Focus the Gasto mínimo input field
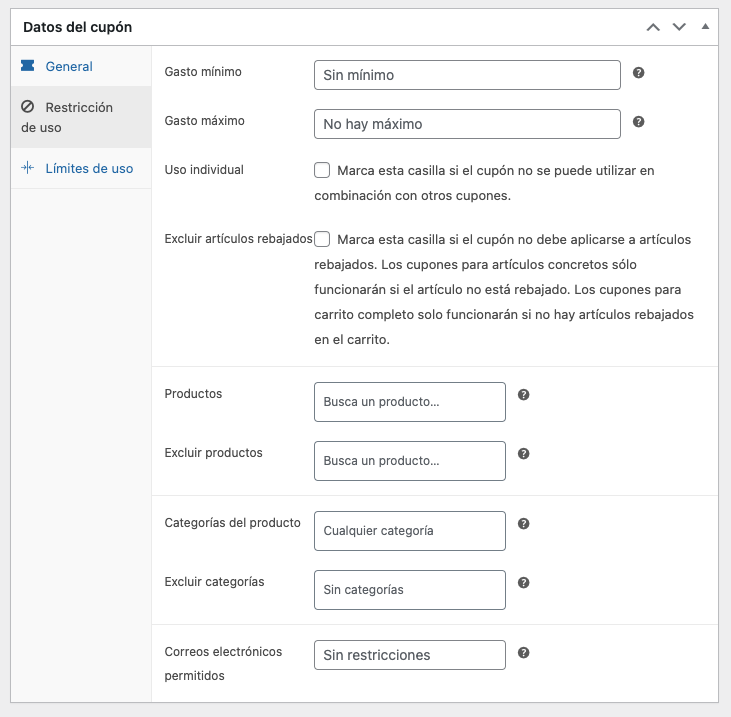Screen dimensions: 731x717 (x=467, y=75)
